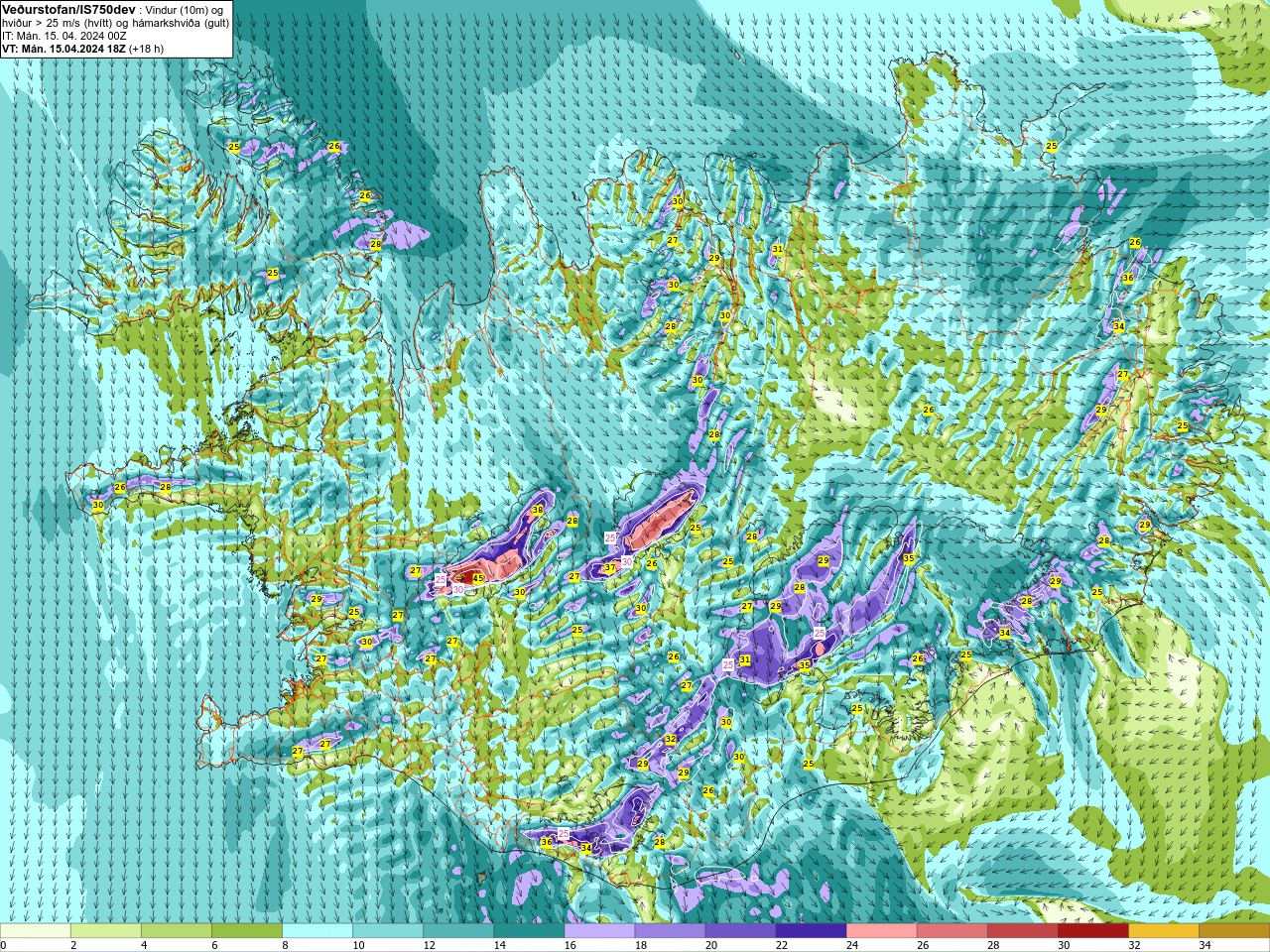
Task: Select the 2–4 m/s light green legend swatch
Action: tap(106, 931)
